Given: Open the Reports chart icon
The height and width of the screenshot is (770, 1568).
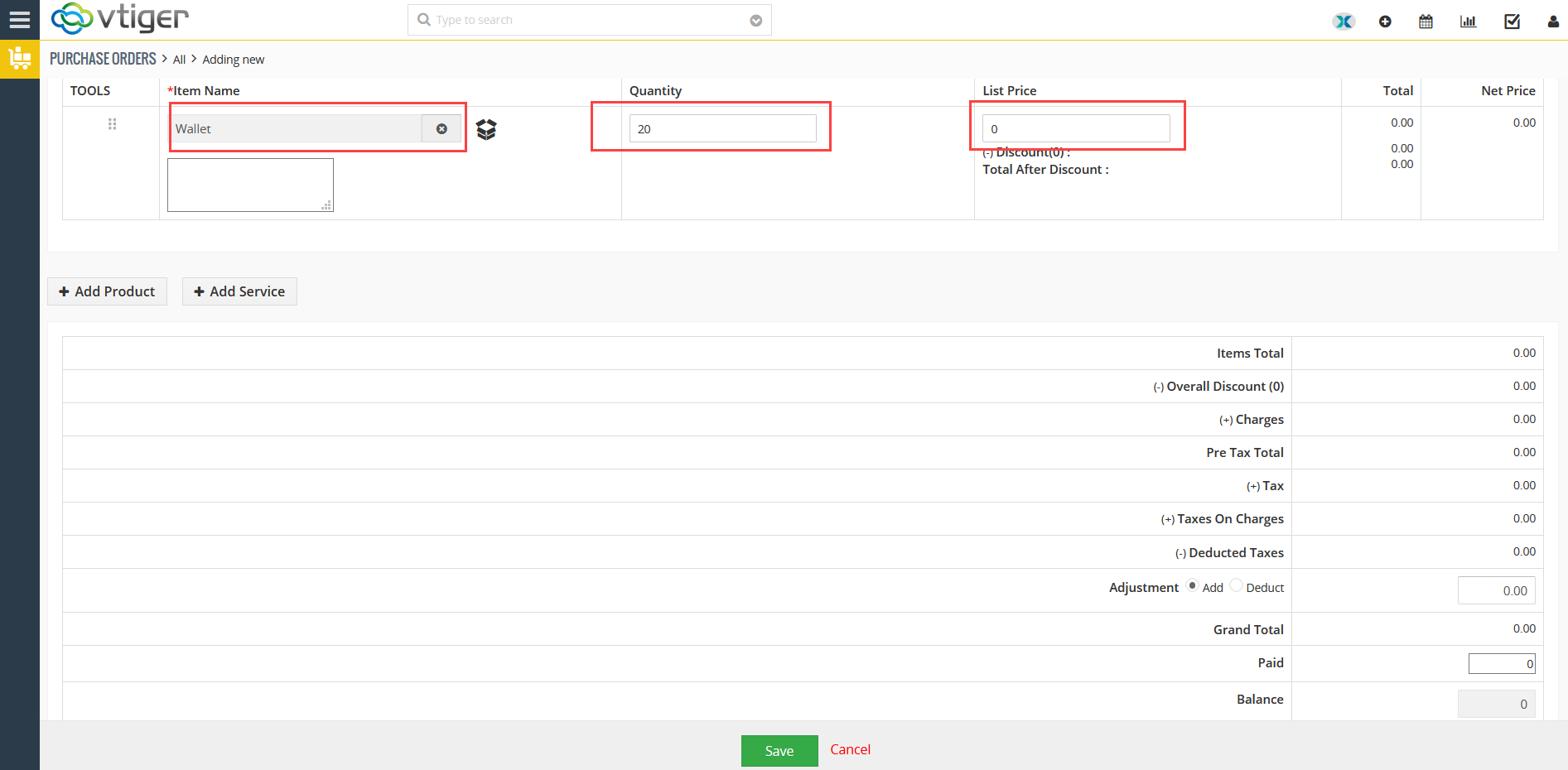Looking at the screenshot, I should (x=1468, y=22).
